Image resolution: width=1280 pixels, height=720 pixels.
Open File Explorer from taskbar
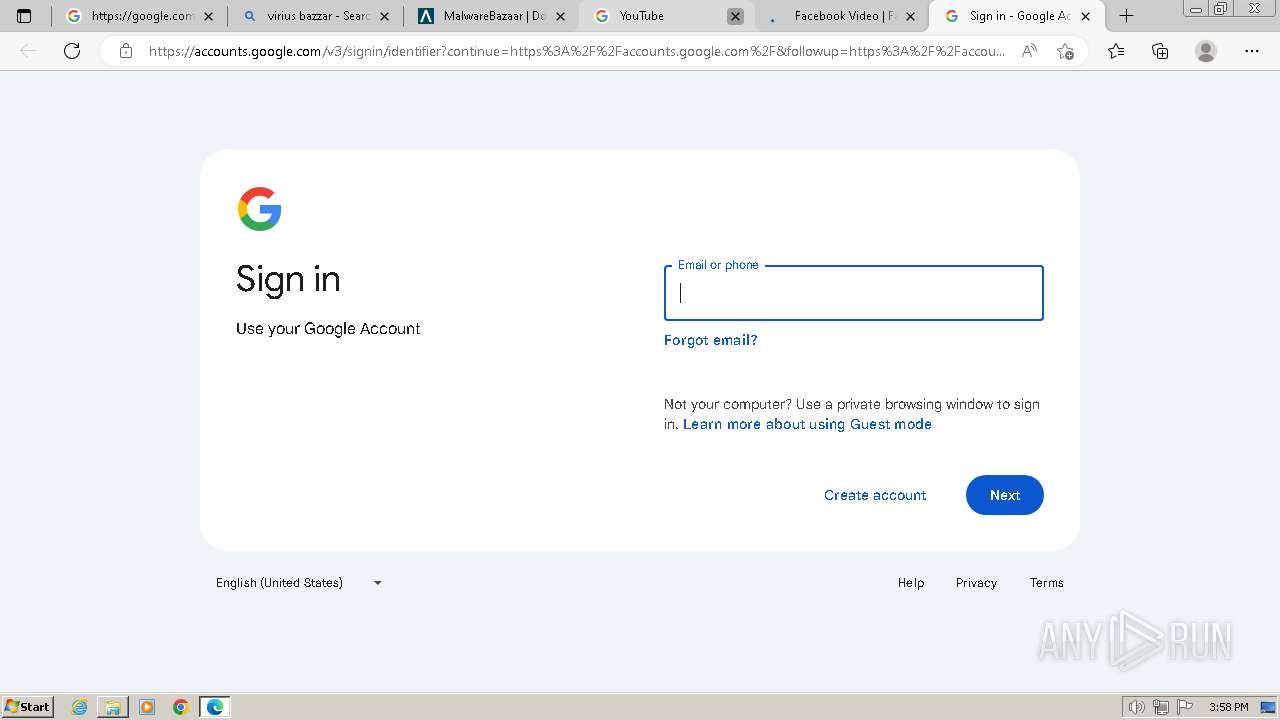(x=113, y=707)
